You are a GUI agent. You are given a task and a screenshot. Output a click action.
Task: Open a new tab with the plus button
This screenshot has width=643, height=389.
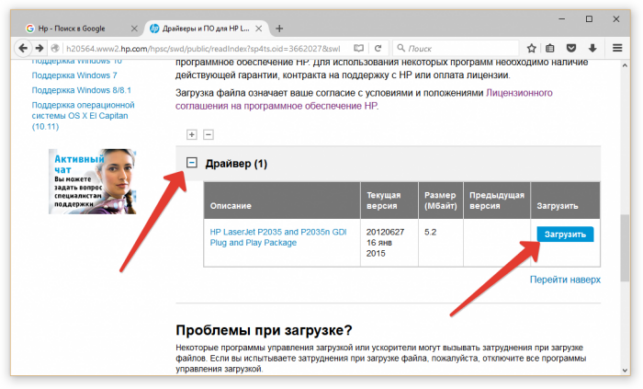point(279,28)
